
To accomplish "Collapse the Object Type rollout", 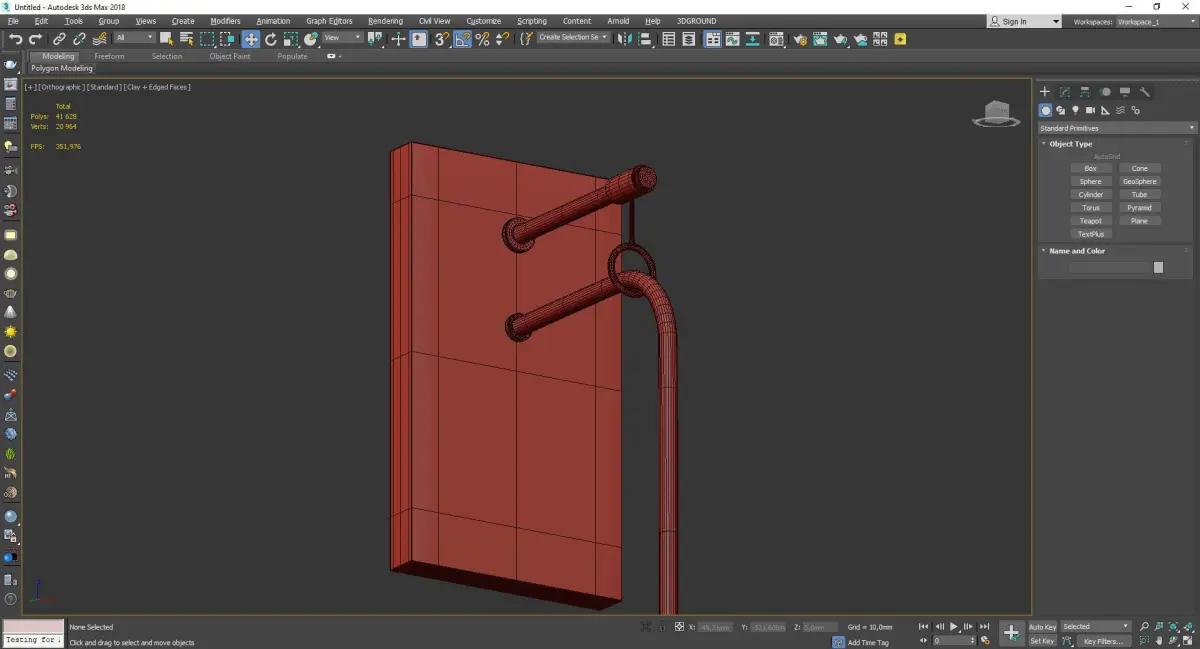I will (1070, 144).
